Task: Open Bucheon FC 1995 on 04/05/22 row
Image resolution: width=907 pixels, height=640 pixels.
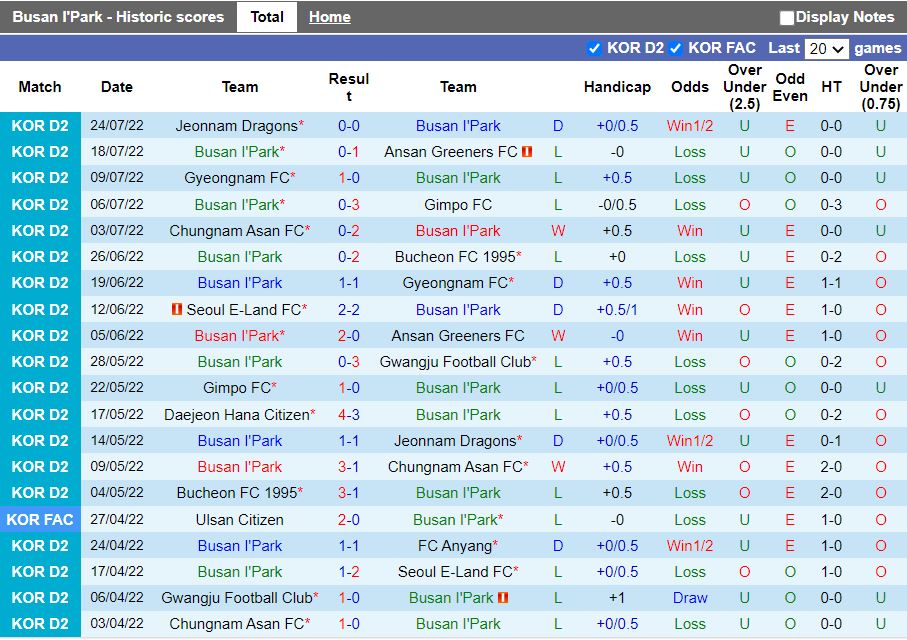Action: pos(237,493)
